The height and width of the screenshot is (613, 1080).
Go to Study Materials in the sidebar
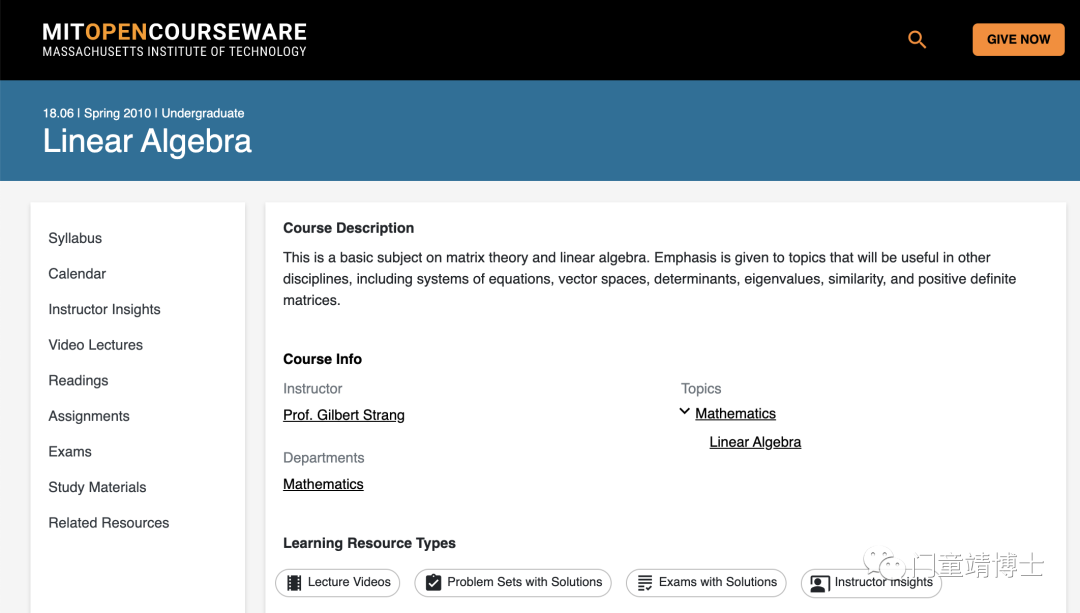click(97, 488)
